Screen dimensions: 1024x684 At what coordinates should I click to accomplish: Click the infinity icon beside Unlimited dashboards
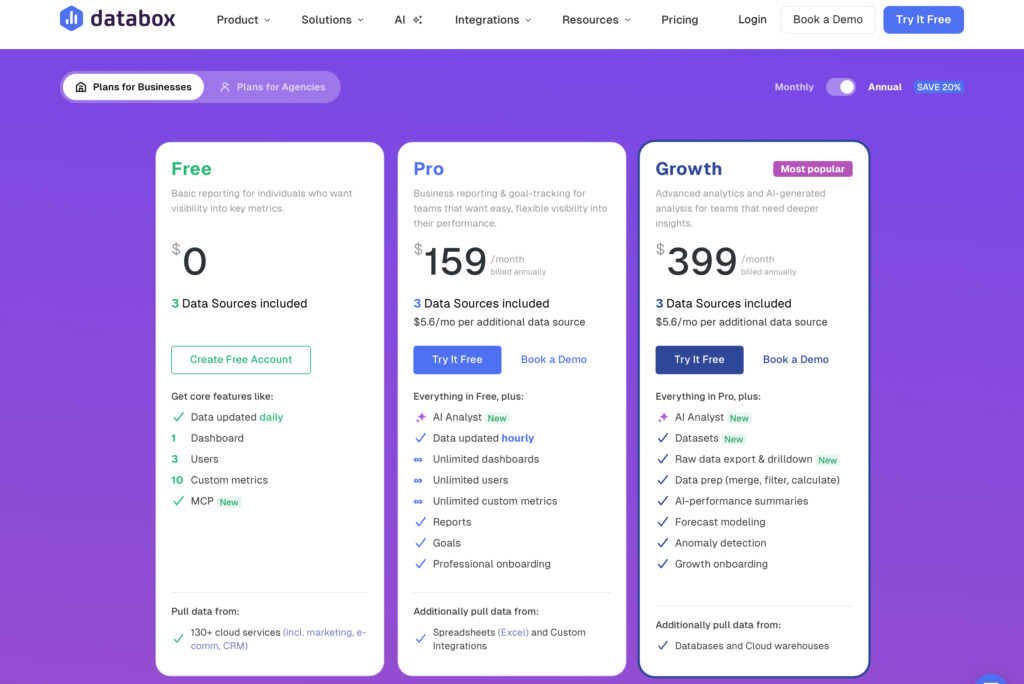(420, 459)
